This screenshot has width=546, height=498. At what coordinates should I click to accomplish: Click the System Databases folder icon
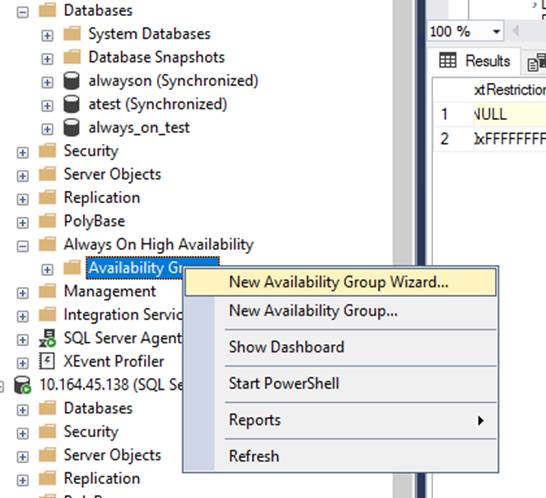coord(72,34)
